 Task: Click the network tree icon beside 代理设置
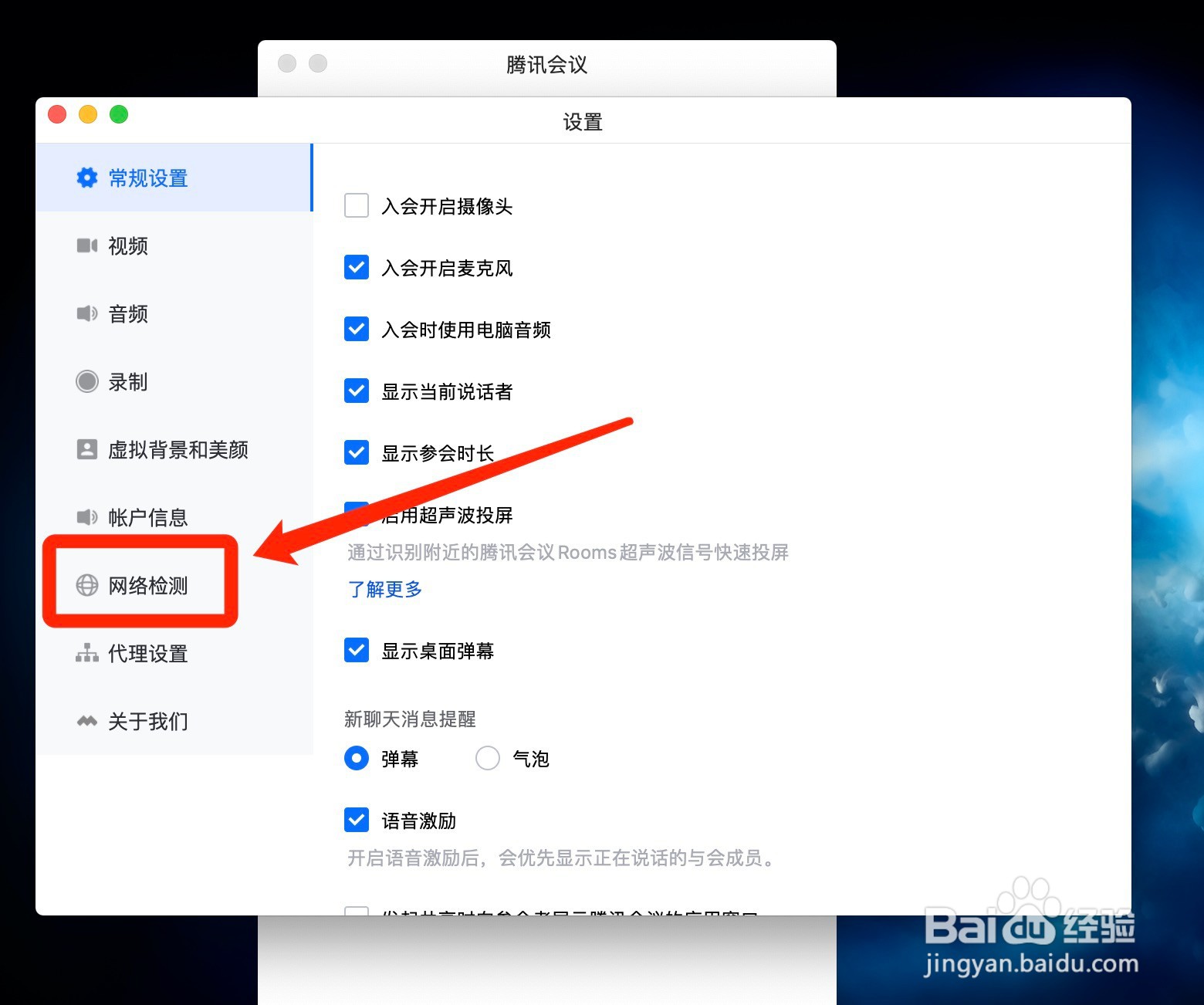[87, 653]
